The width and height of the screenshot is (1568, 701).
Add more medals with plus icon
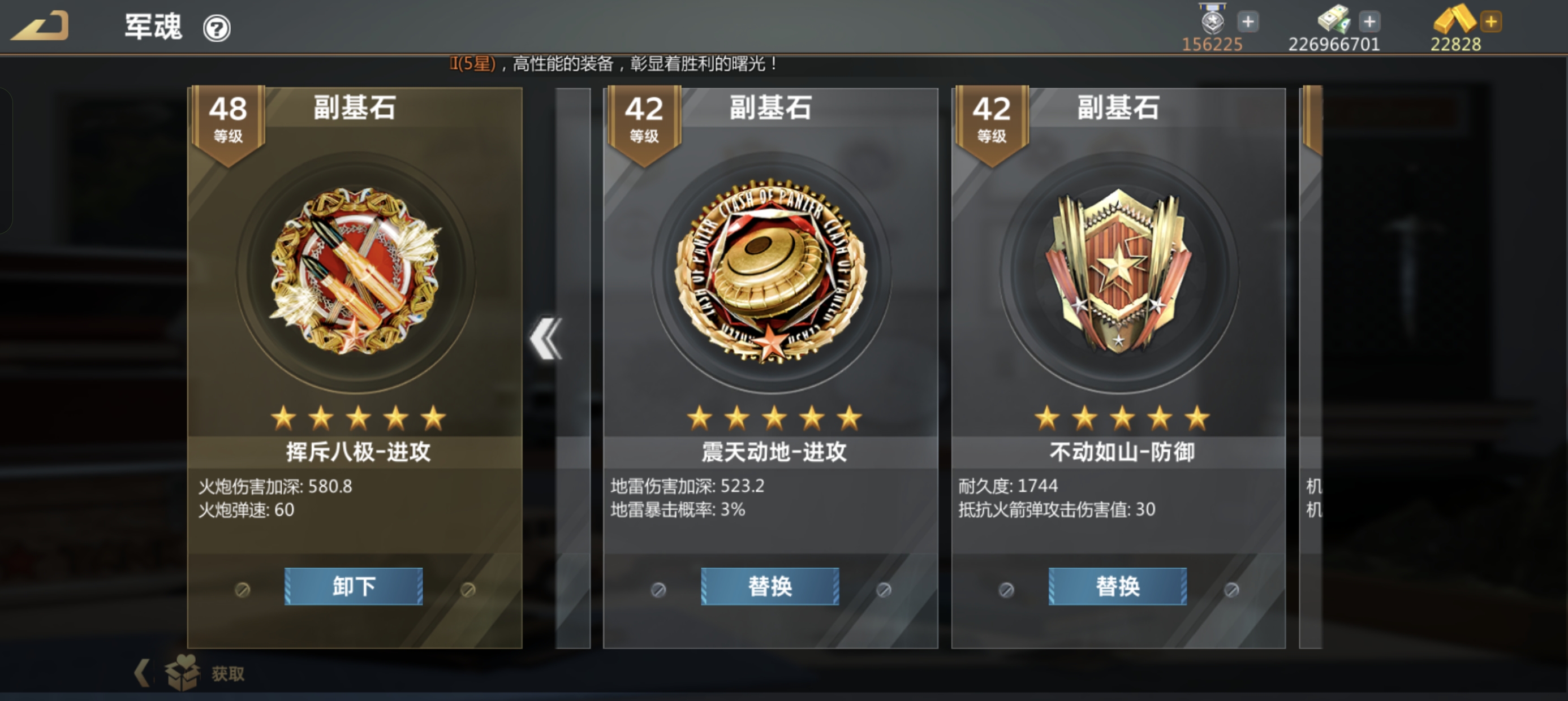[1248, 22]
